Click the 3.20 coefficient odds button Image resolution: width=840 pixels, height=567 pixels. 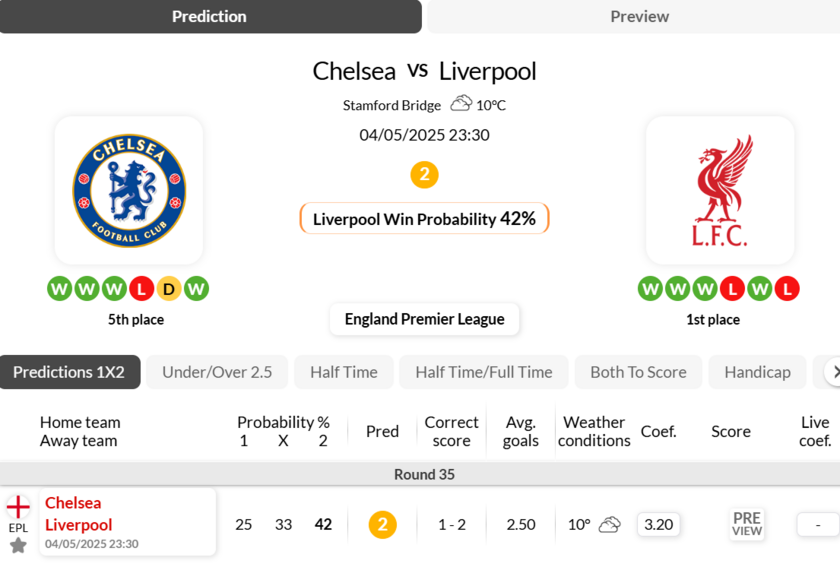[x=658, y=524]
